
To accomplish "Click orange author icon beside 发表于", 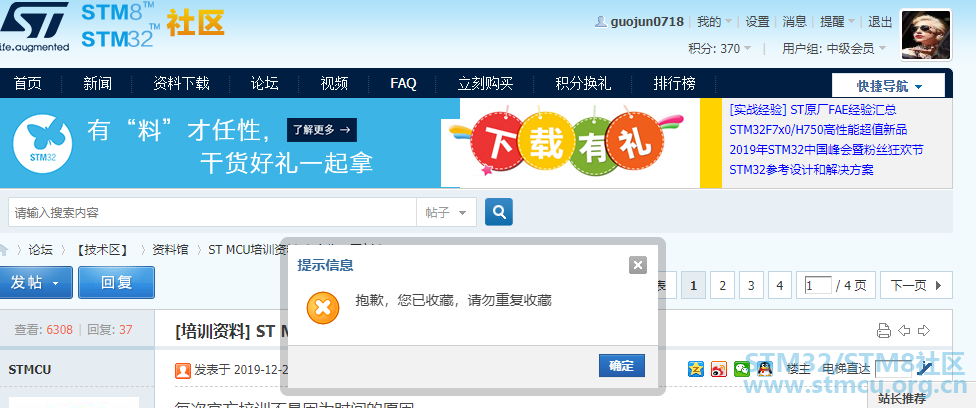I will 183,371.
